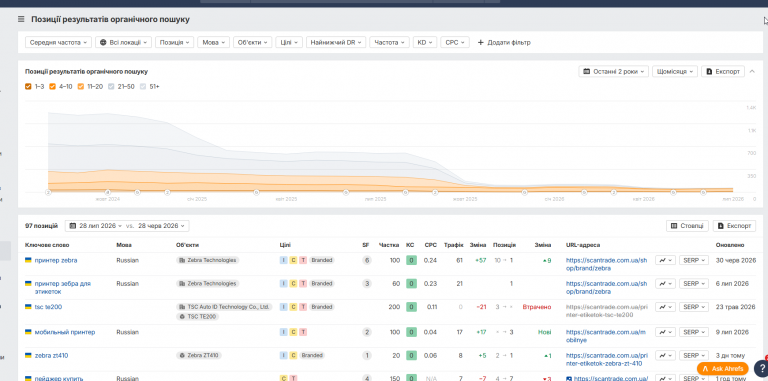Expand the Найнижчий DR filter
The width and height of the screenshot is (768, 381).
(x=336, y=43)
